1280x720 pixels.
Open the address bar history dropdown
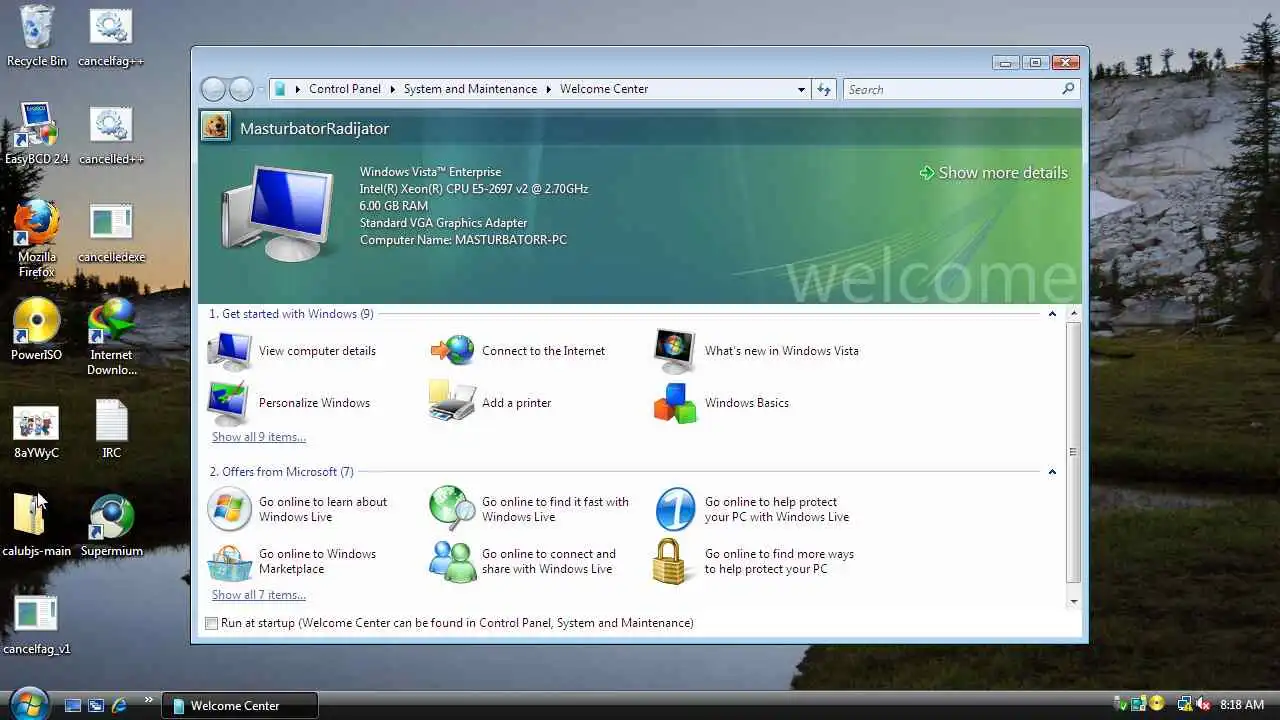(x=801, y=89)
